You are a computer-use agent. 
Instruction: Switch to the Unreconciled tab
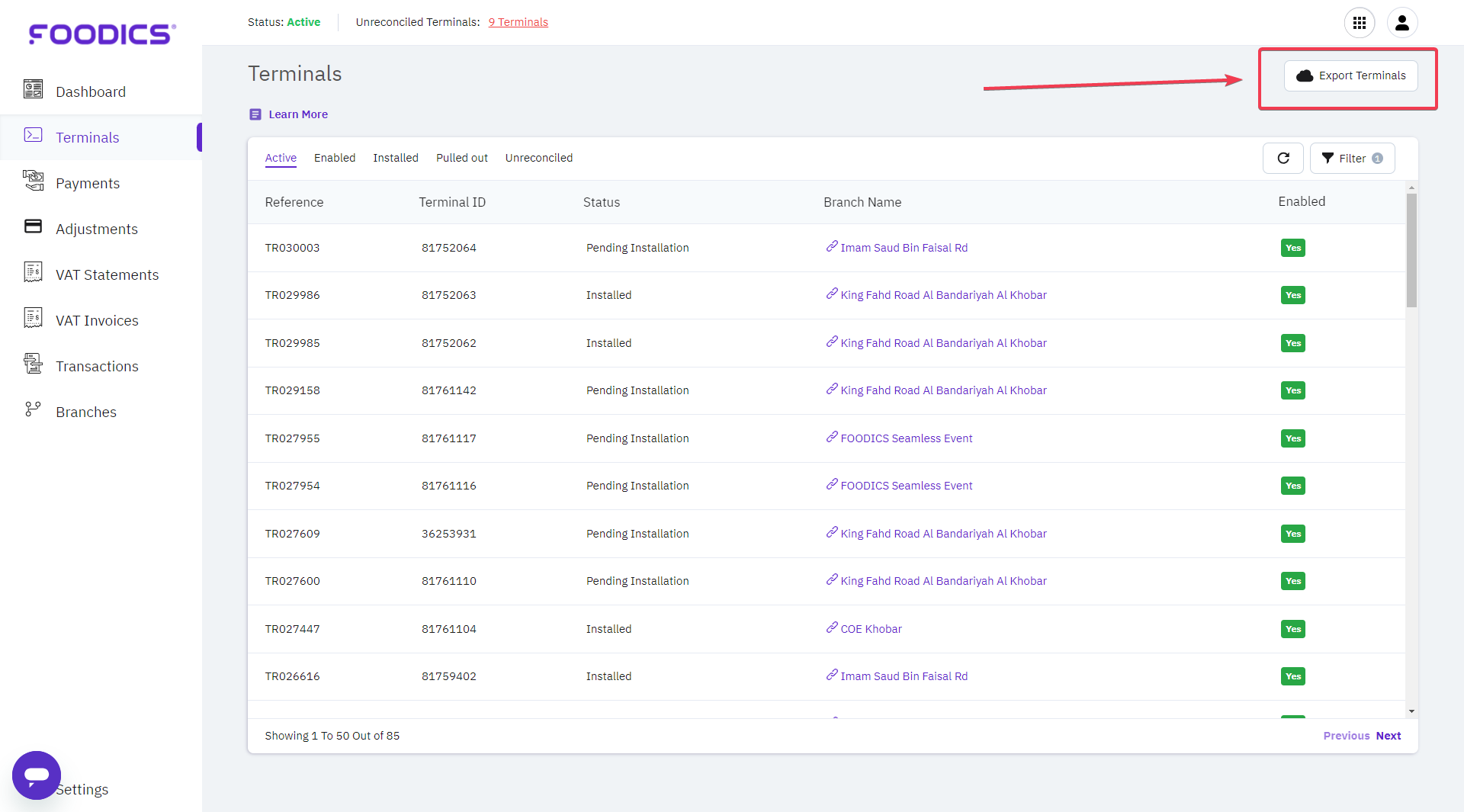tap(539, 158)
